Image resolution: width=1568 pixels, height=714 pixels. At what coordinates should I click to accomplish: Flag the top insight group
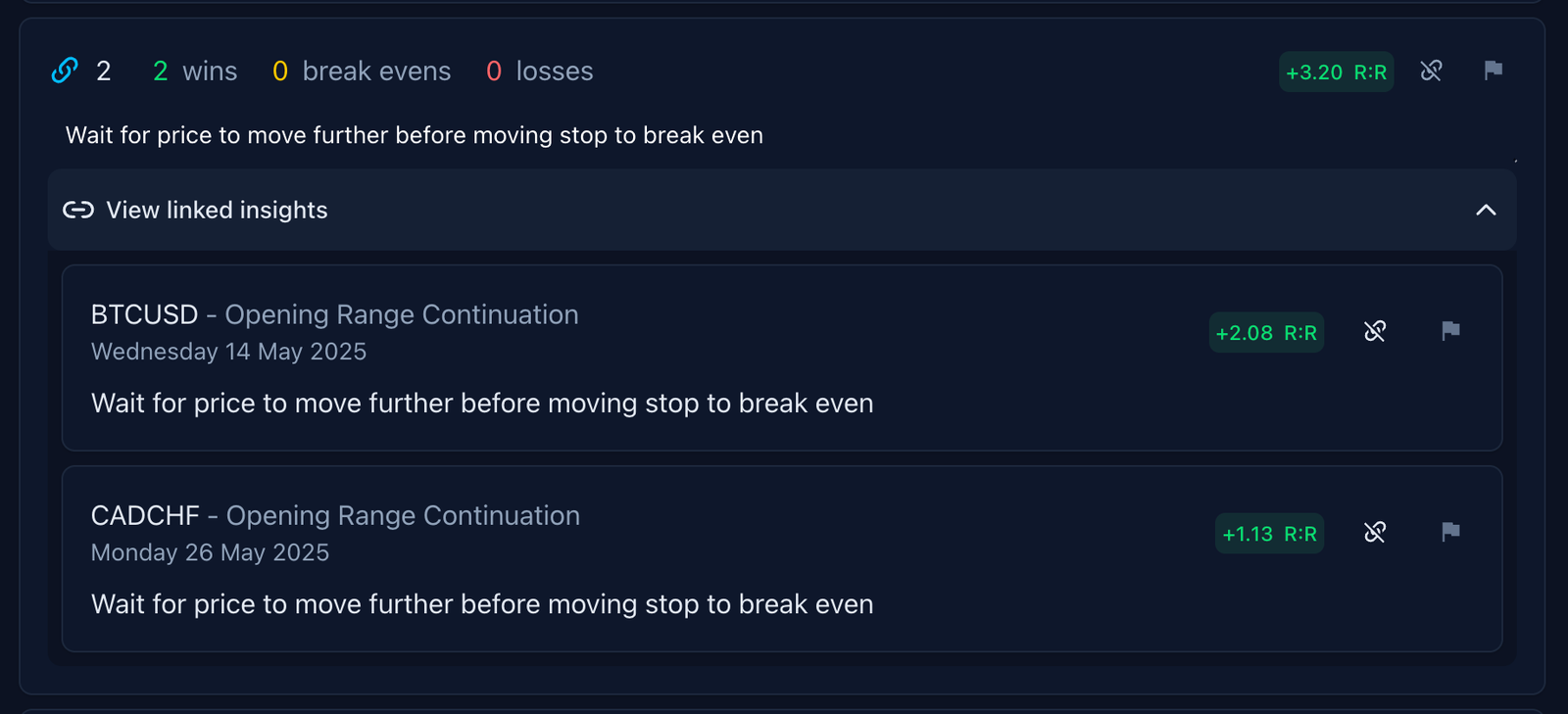pyautogui.click(x=1493, y=71)
